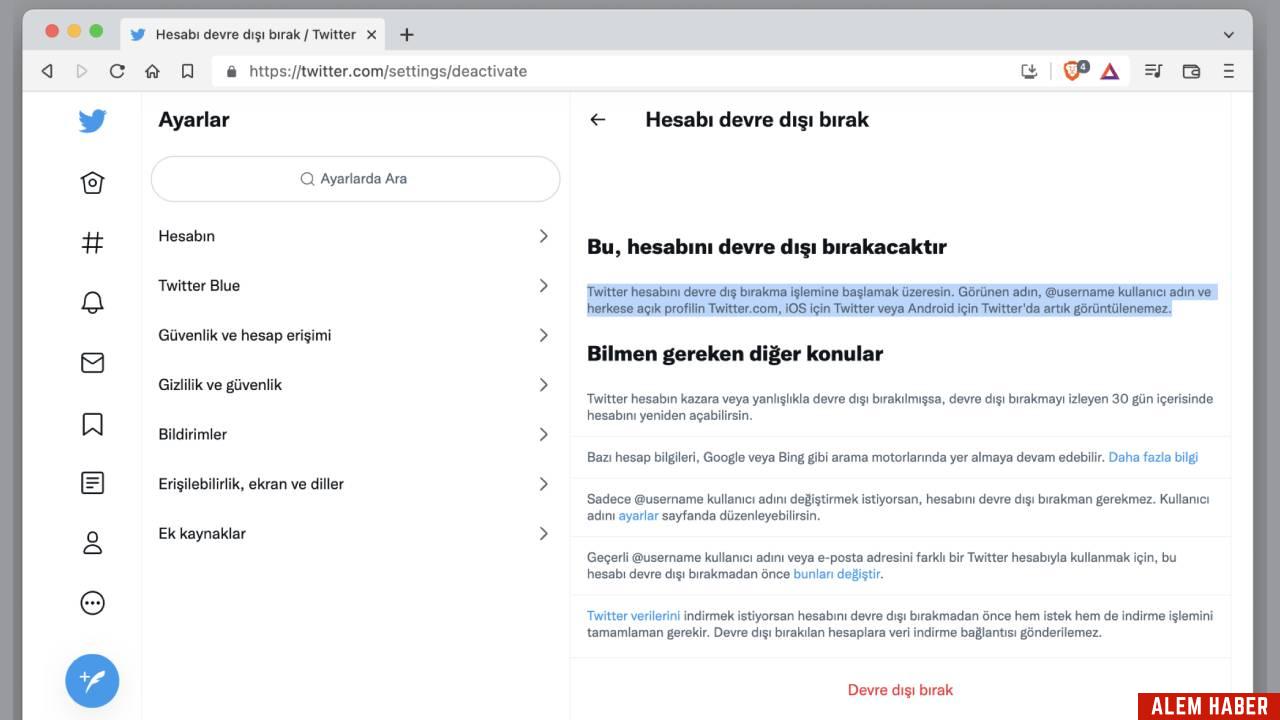The height and width of the screenshot is (720, 1280).
Task: Click the Bilmen gereken diğer konular heading
Action: coord(735,354)
